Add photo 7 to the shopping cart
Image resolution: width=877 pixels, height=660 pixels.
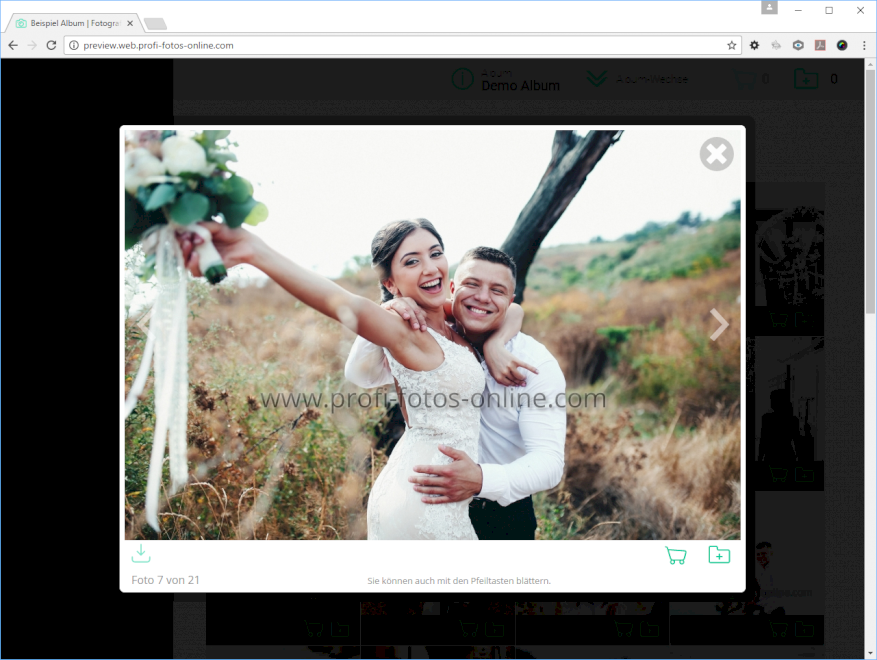676,555
